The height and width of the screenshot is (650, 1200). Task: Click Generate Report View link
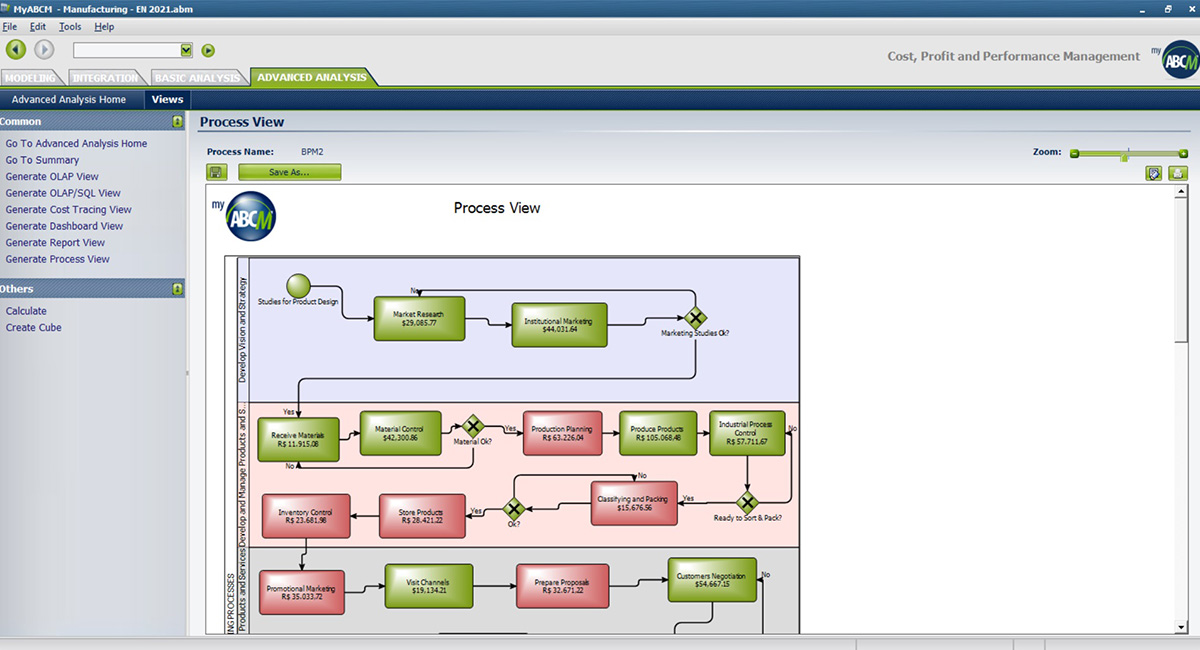pos(55,243)
